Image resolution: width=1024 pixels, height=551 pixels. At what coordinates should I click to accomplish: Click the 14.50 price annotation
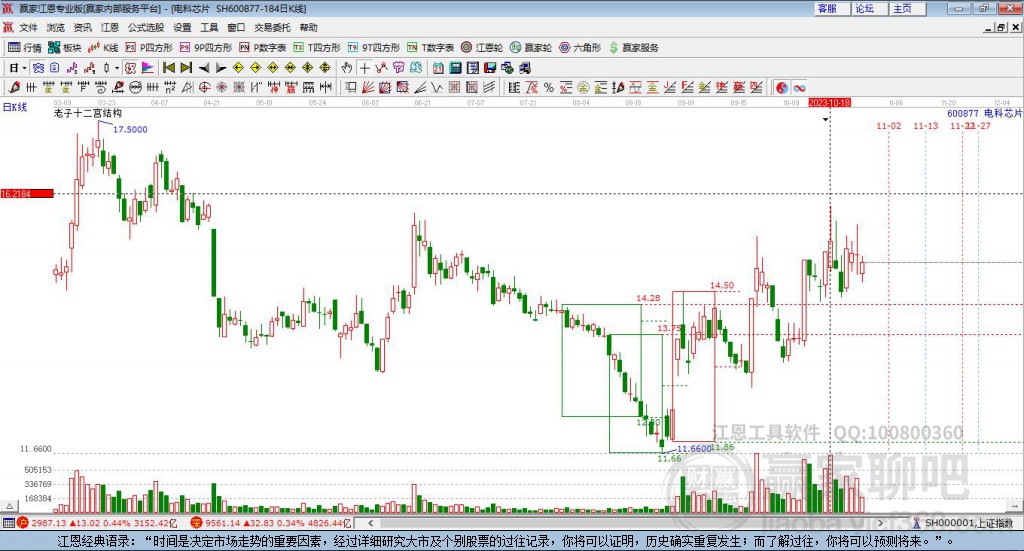tap(722, 285)
